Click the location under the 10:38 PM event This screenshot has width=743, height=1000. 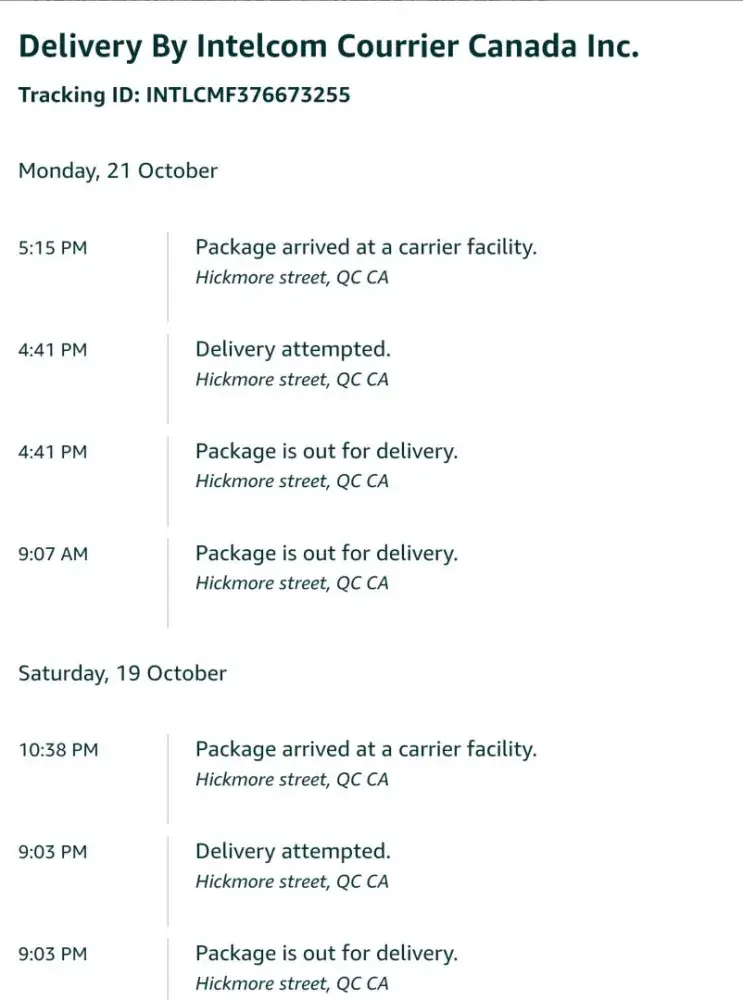291,780
